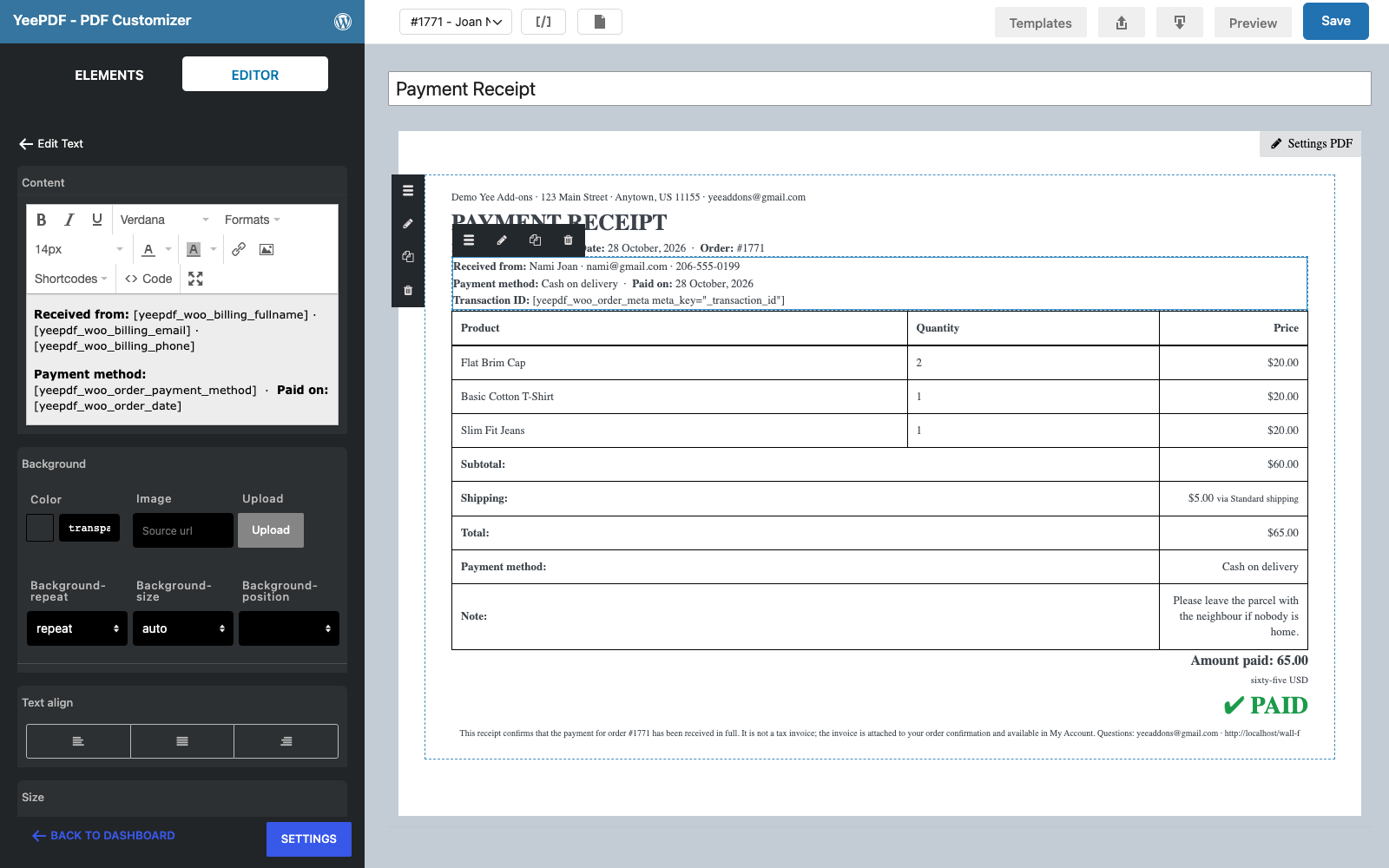The height and width of the screenshot is (868, 1389).
Task: Click the edit pencil on left dark toolbar
Action: pos(408,224)
